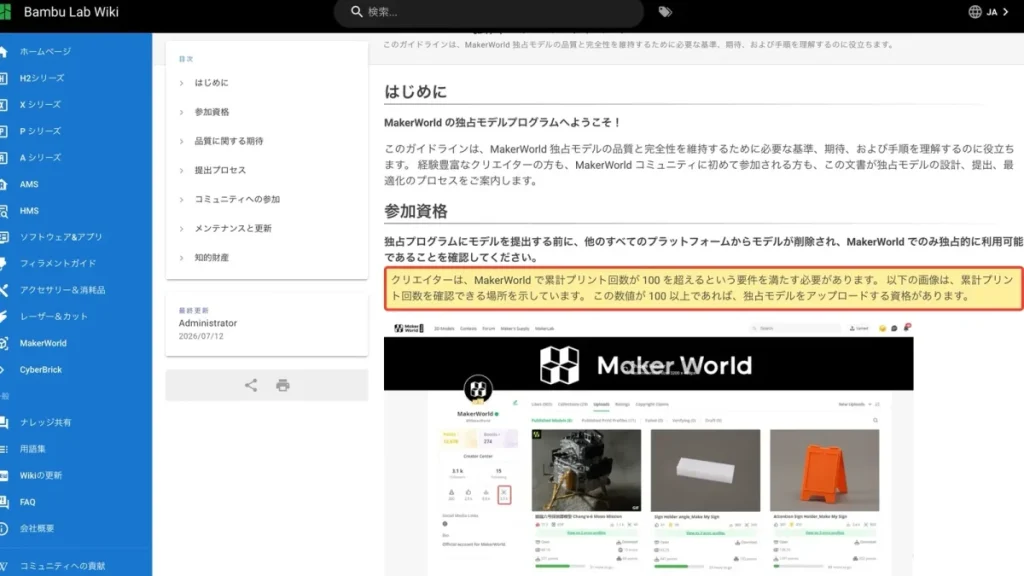The image size is (1024, 576).
Task: Click the FAQ sidebar icon
Action: [x=3, y=502]
